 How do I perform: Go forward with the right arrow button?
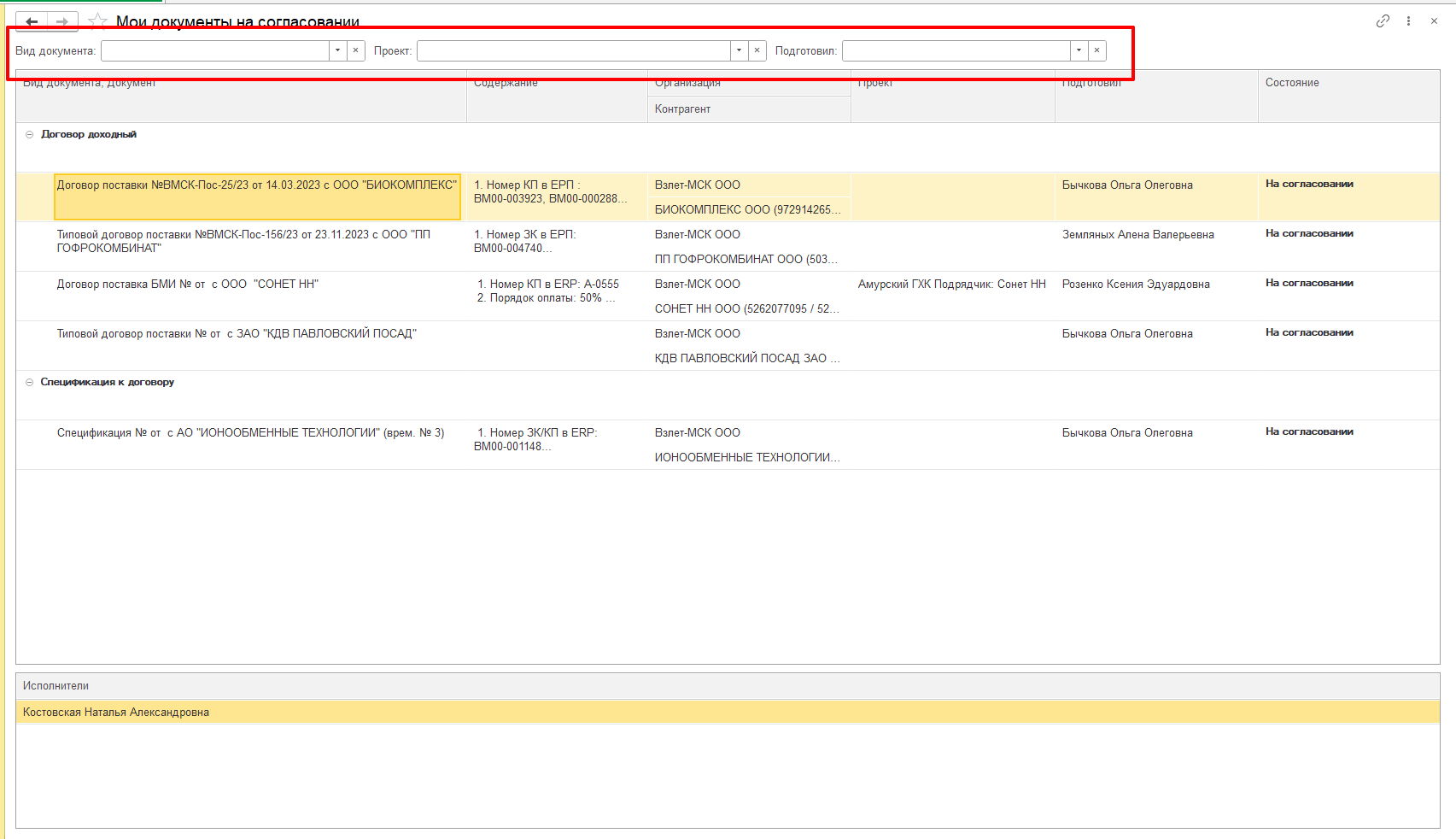coord(62,21)
